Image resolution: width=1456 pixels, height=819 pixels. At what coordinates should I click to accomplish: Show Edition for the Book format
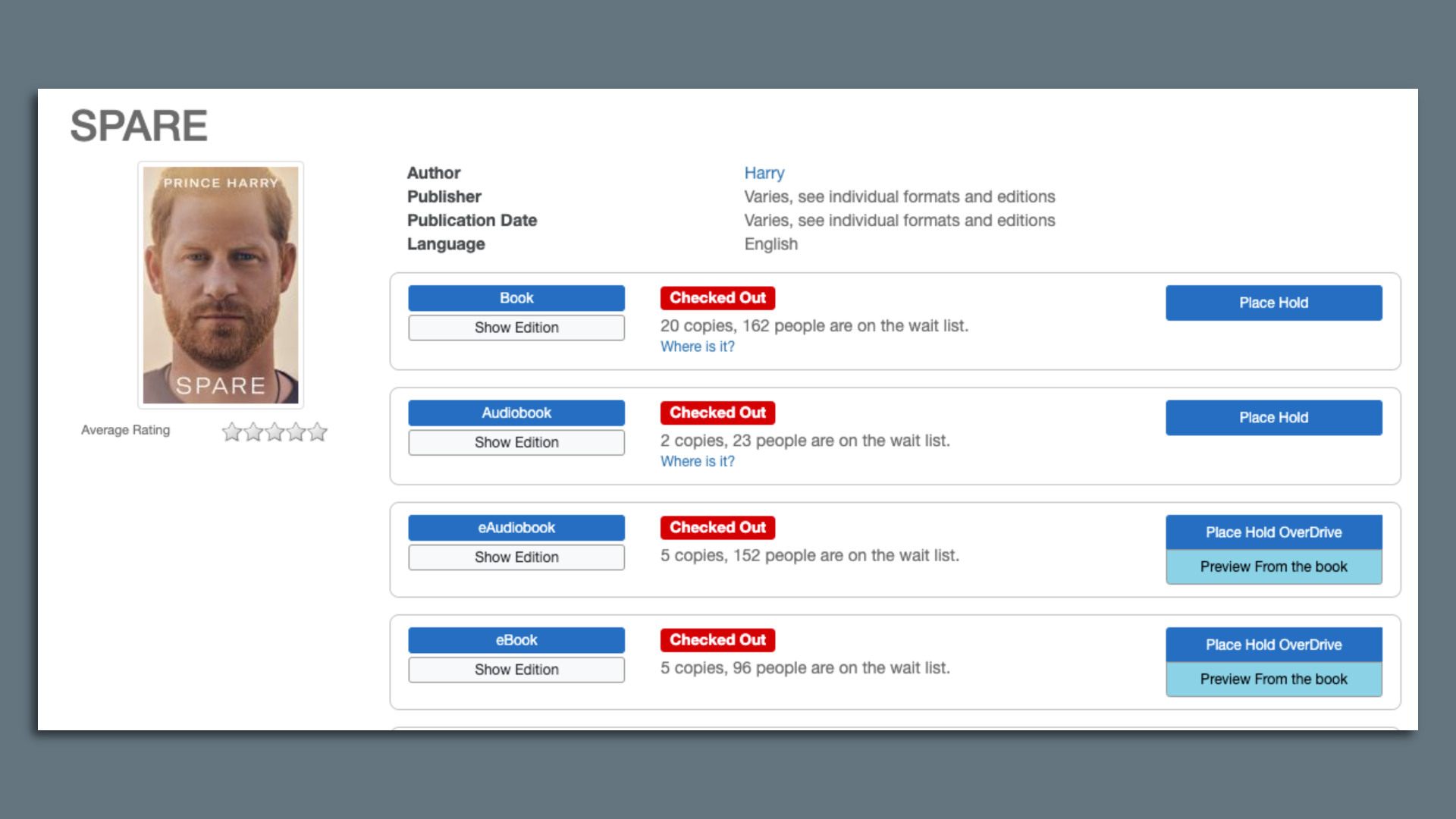(x=516, y=328)
